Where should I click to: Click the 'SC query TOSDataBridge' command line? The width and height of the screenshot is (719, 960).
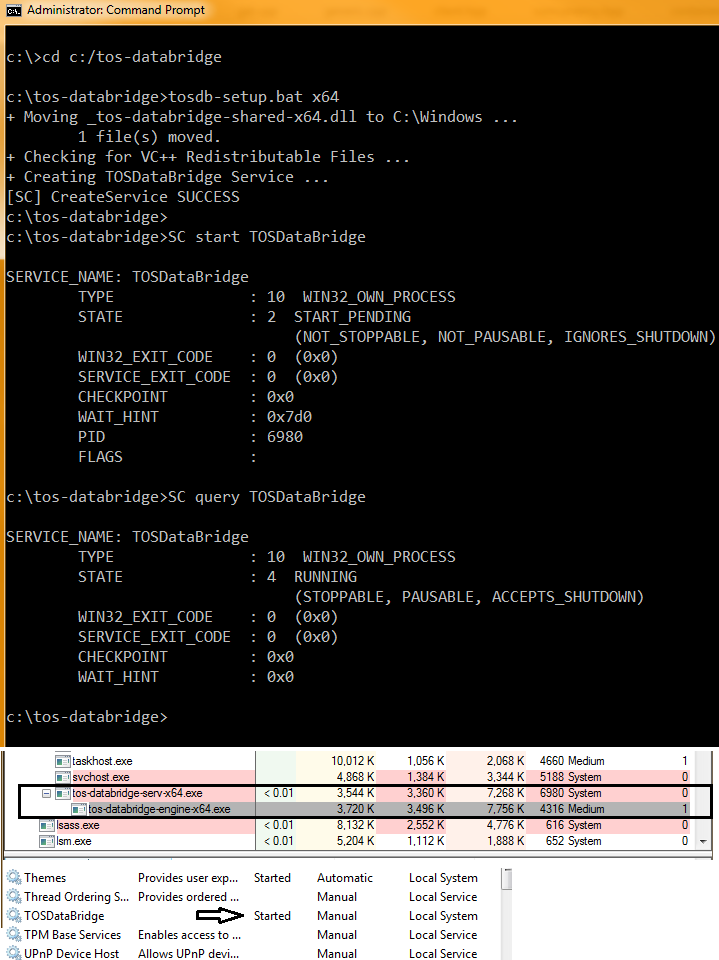coord(266,497)
